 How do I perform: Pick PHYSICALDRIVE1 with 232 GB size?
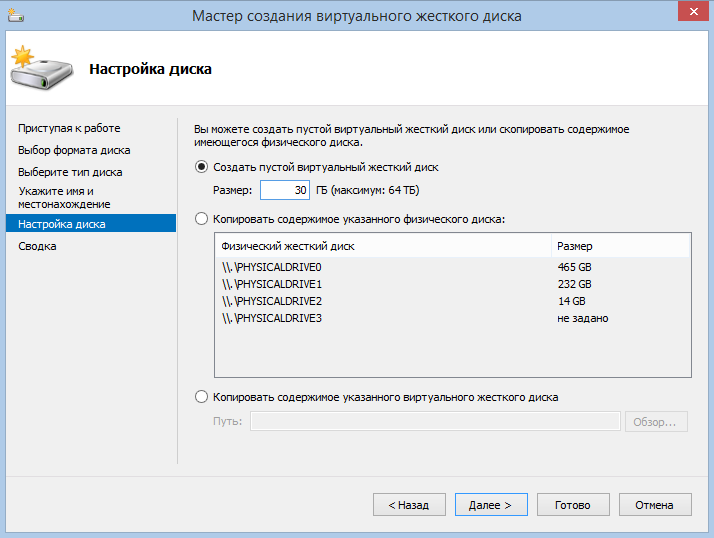click(x=272, y=284)
